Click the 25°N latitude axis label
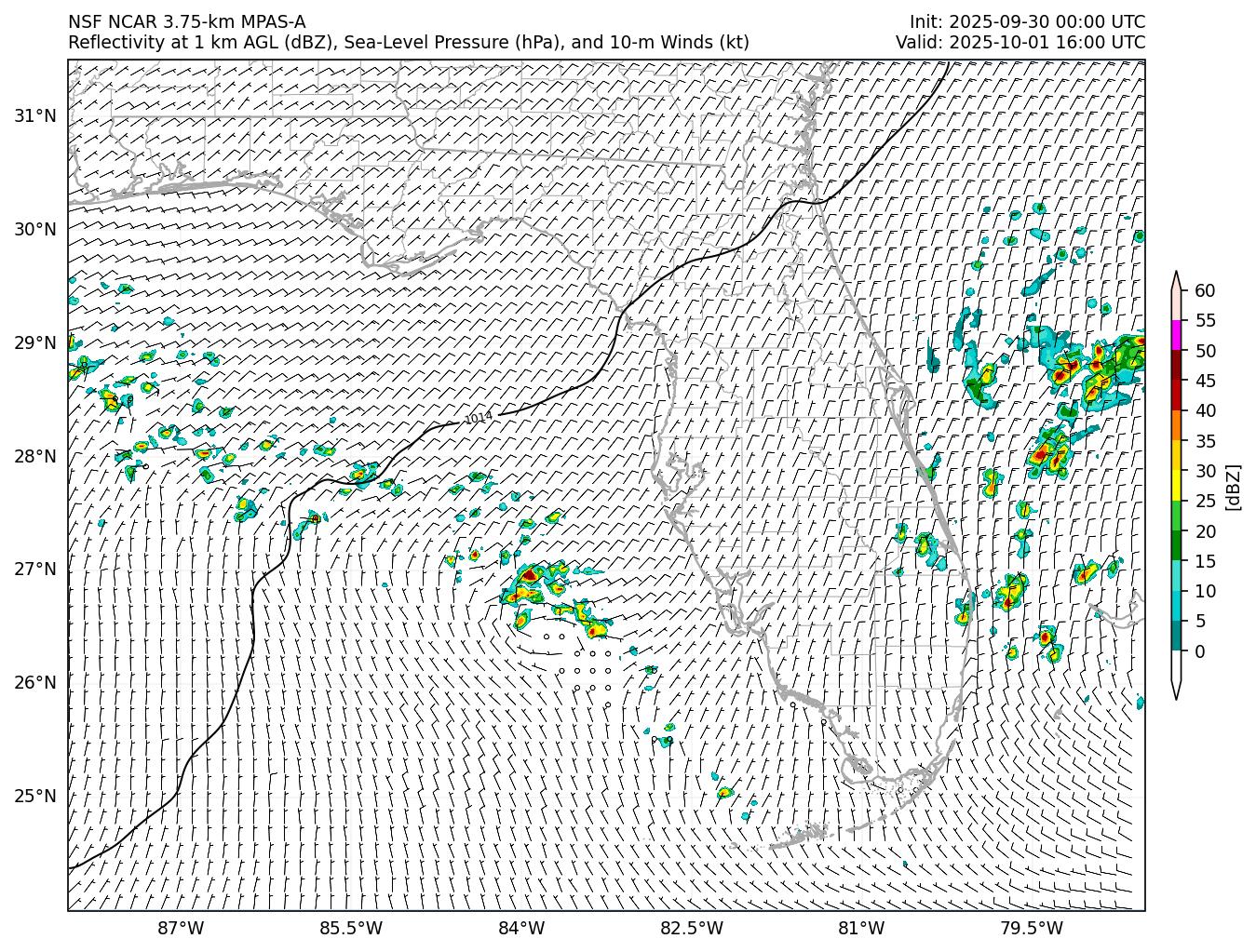This screenshot has height=952, width=1256. (x=35, y=797)
